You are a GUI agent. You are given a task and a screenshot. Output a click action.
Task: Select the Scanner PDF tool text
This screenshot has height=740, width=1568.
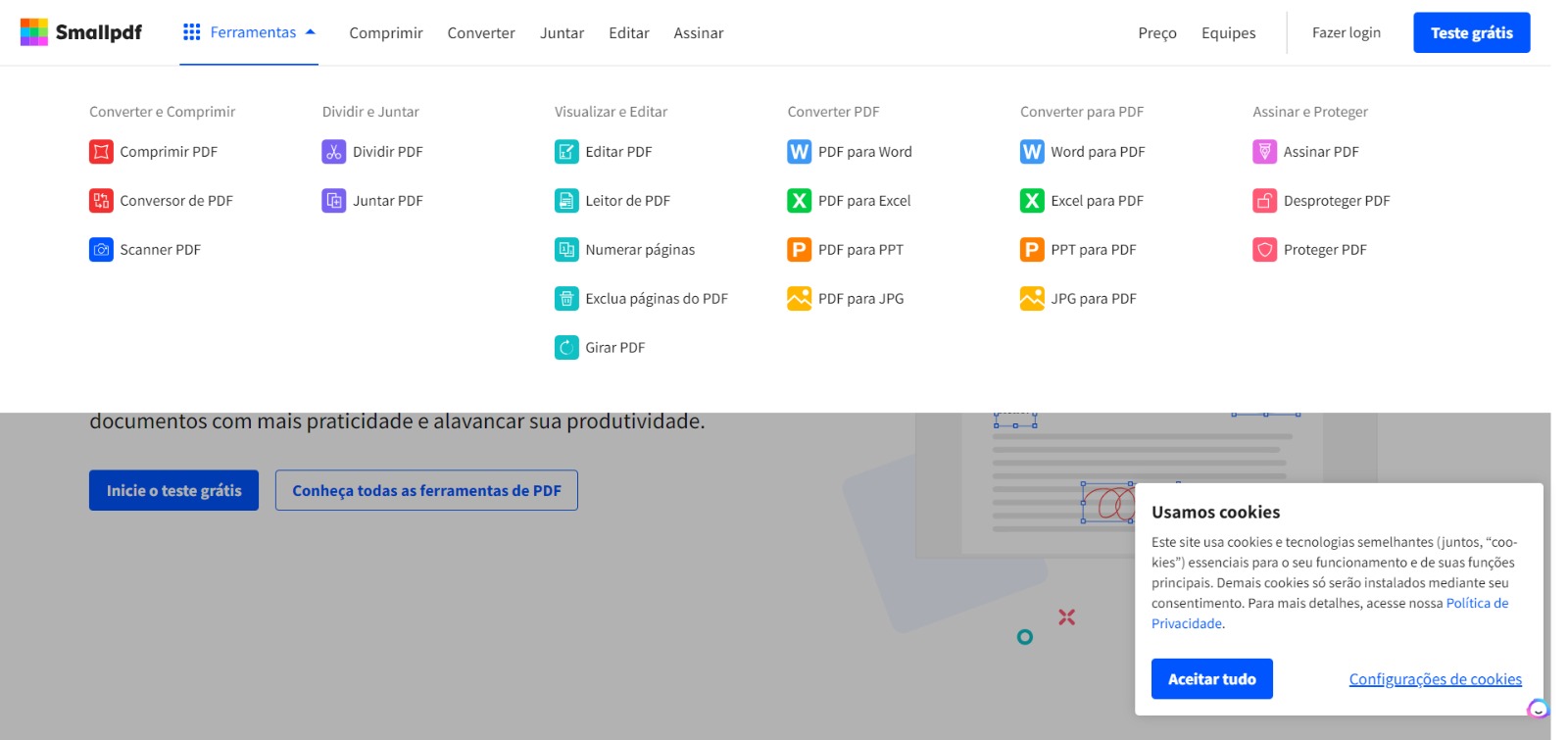[160, 250]
